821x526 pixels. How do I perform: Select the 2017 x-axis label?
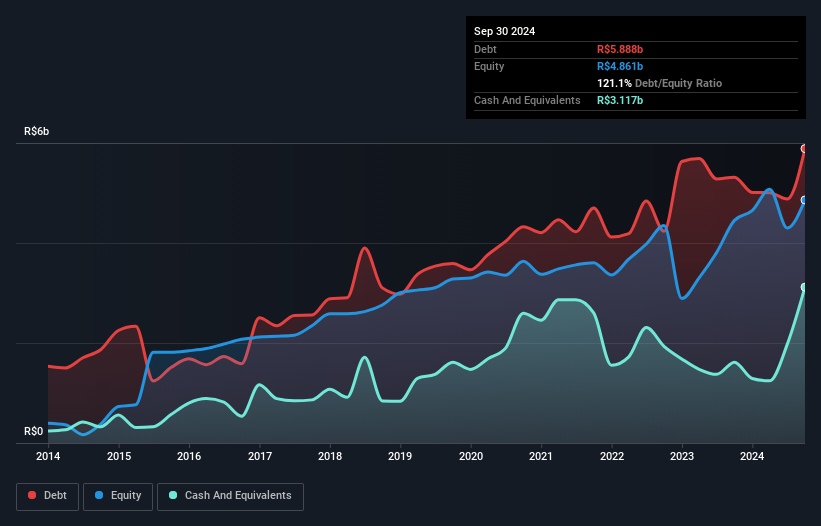pyautogui.click(x=259, y=457)
